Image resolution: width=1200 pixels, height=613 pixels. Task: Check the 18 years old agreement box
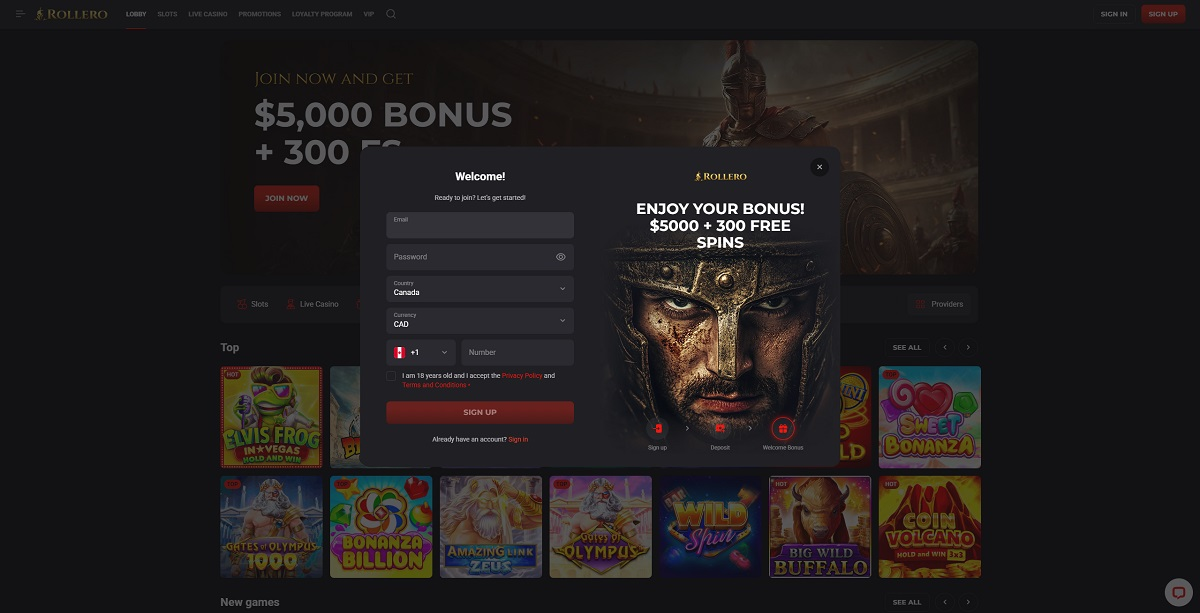[x=391, y=376]
